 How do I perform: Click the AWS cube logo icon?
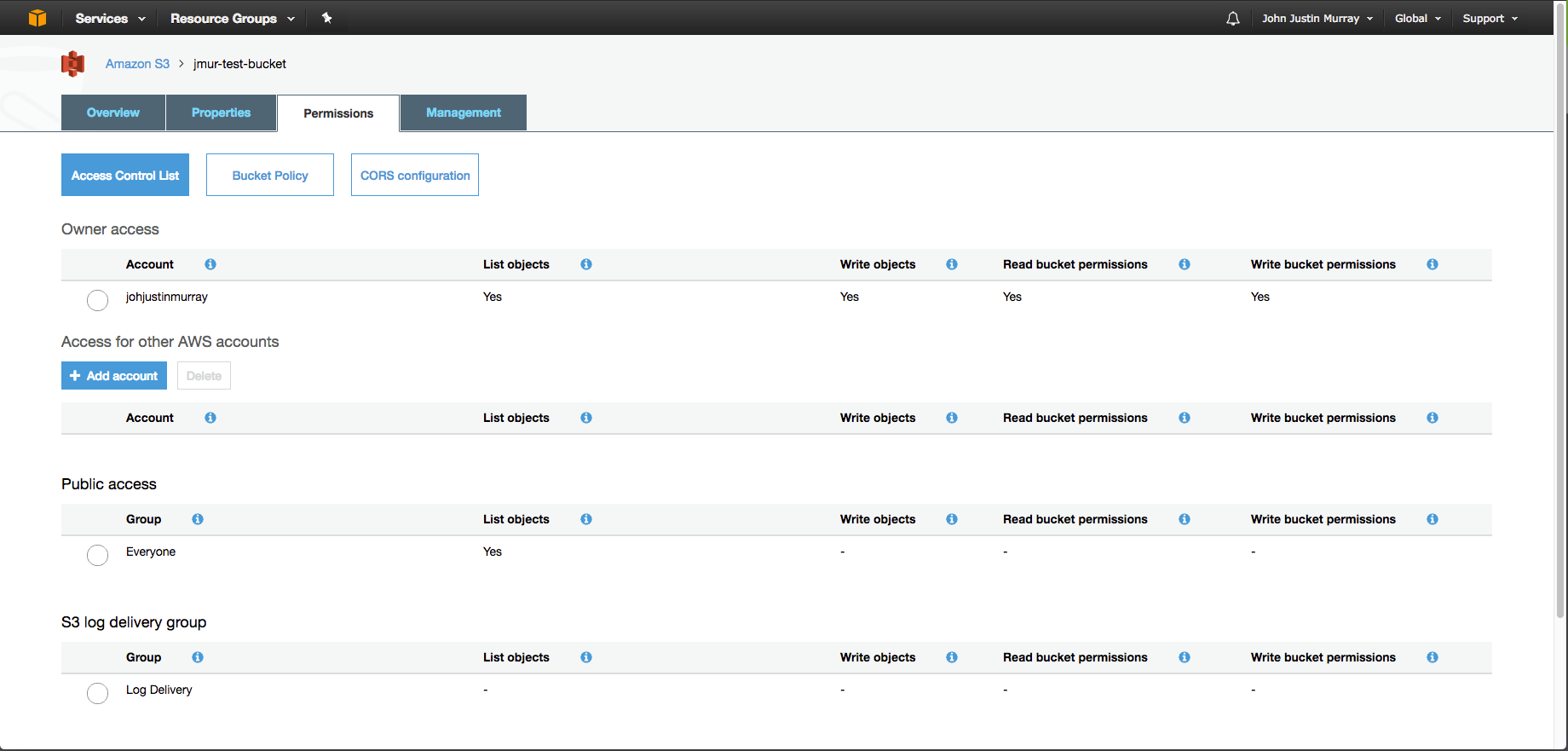point(37,18)
